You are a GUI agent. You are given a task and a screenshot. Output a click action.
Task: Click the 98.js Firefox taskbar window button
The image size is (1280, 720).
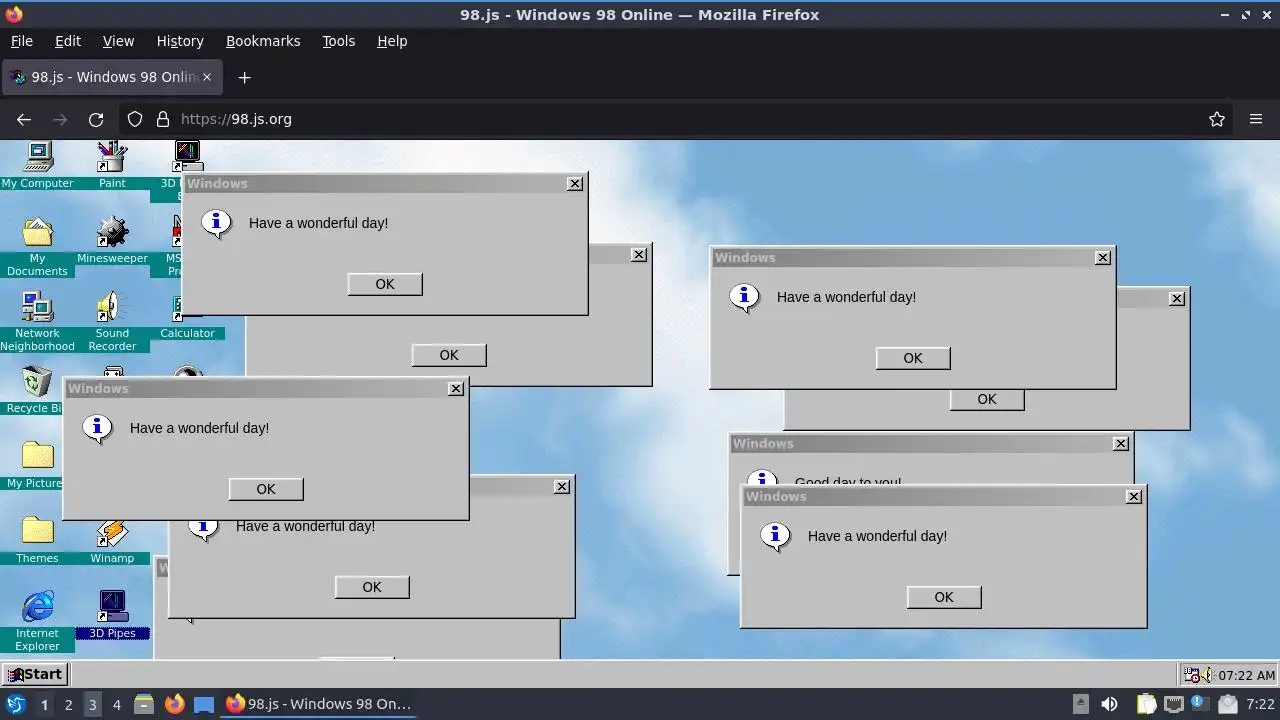tap(320, 704)
